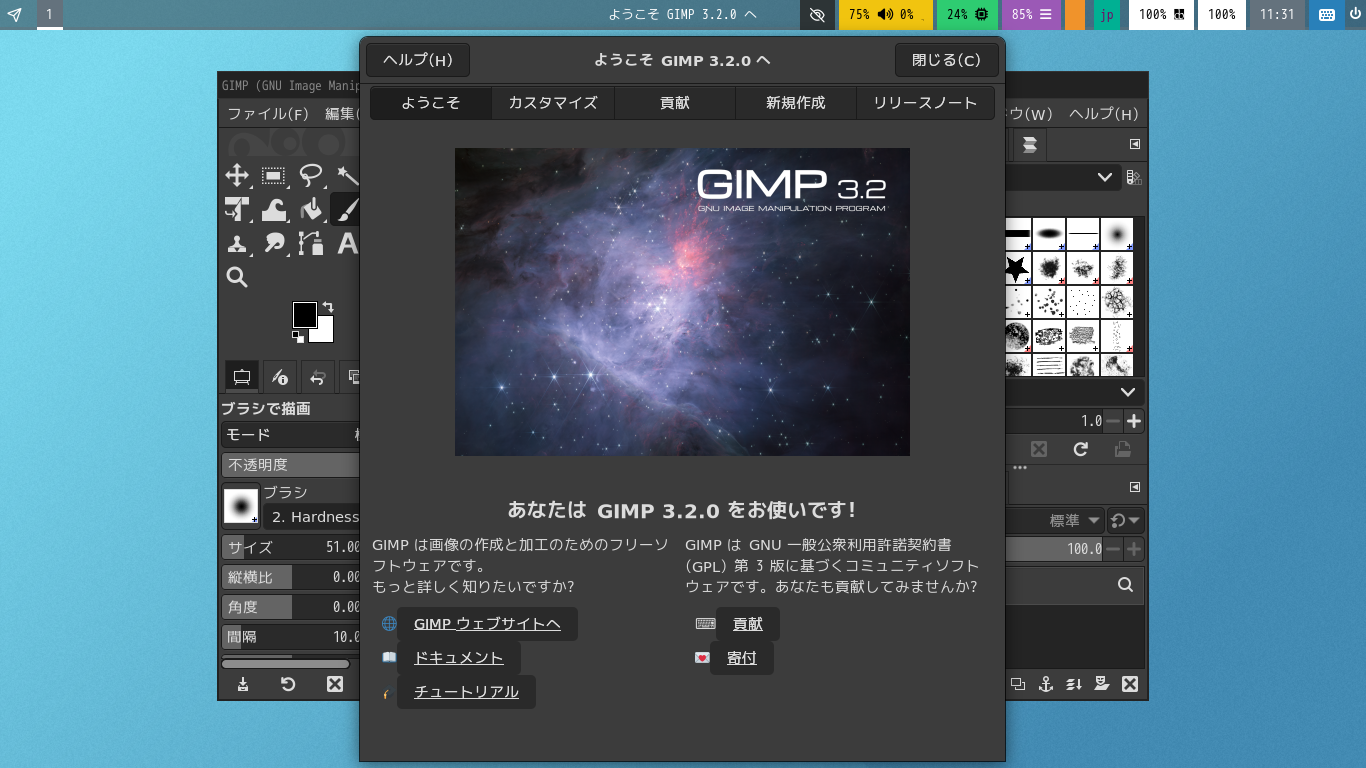
Task: Delete layer icon in layers panel
Action: [1130, 684]
